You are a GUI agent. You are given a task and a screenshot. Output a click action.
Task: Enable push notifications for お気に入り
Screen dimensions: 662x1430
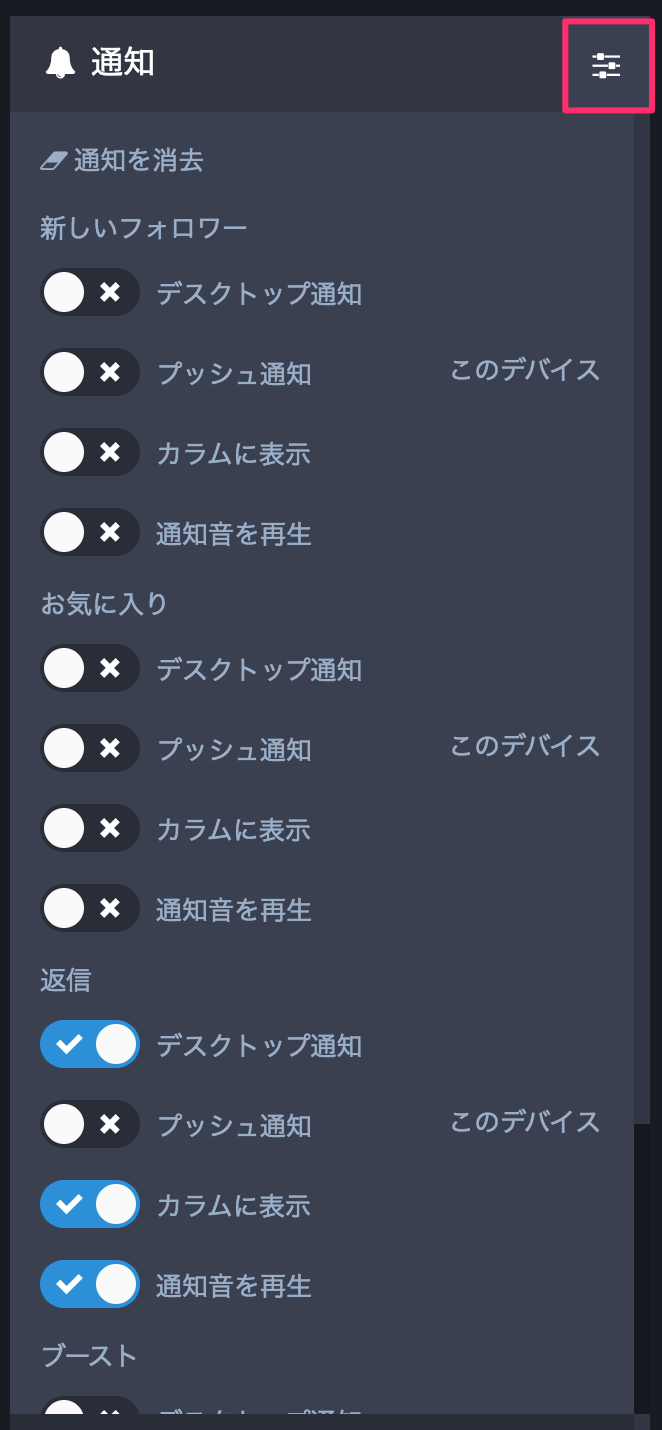coord(90,748)
